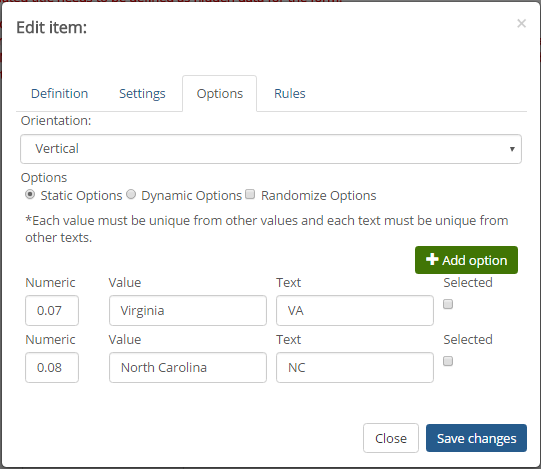Check Selected for the Virginia option
541x469 pixels.
pyautogui.click(x=448, y=304)
